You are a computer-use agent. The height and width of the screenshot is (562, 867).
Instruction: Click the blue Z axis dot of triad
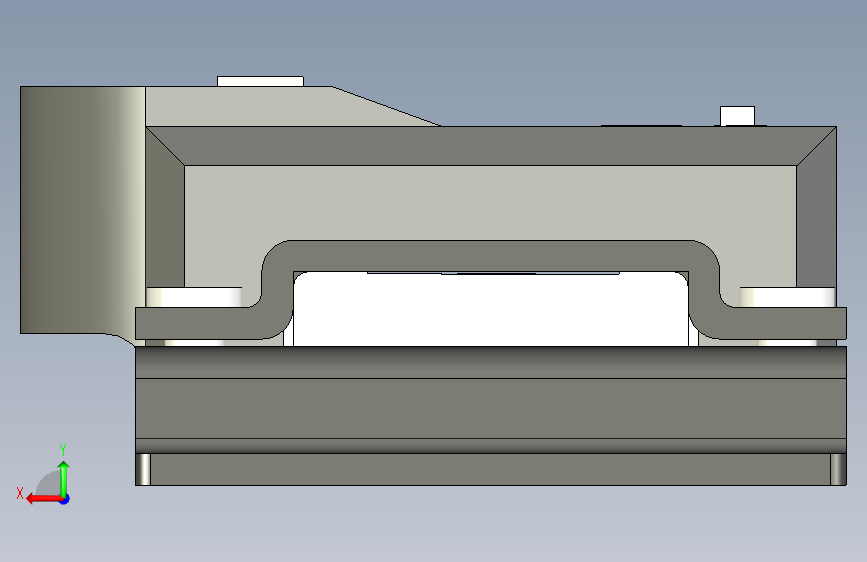(x=65, y=499)
